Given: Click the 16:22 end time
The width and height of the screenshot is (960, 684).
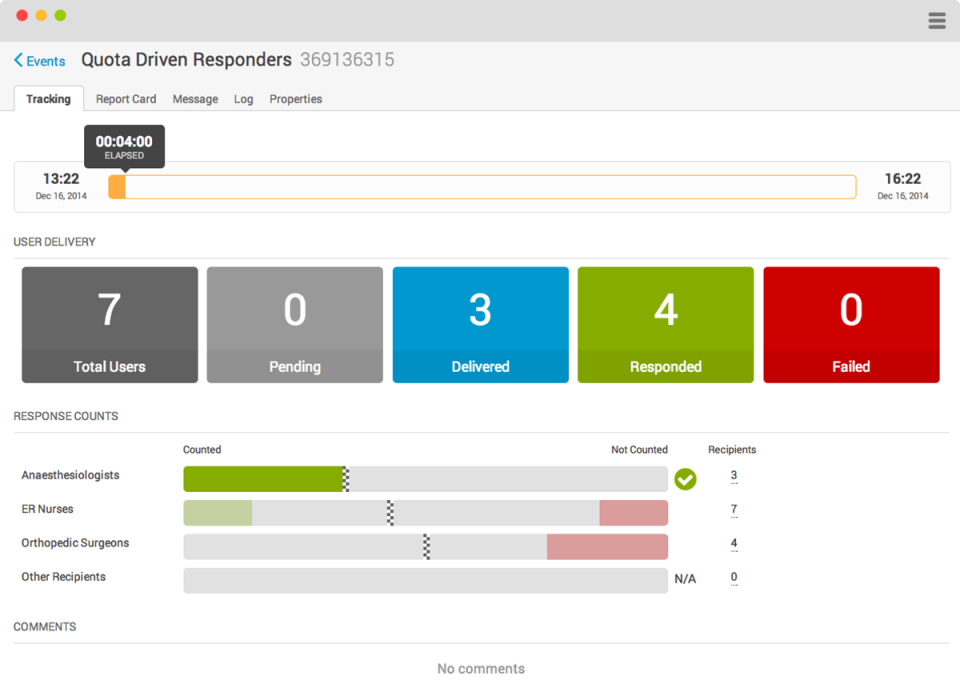Looking at the screenshot, I should click(902, 179).
